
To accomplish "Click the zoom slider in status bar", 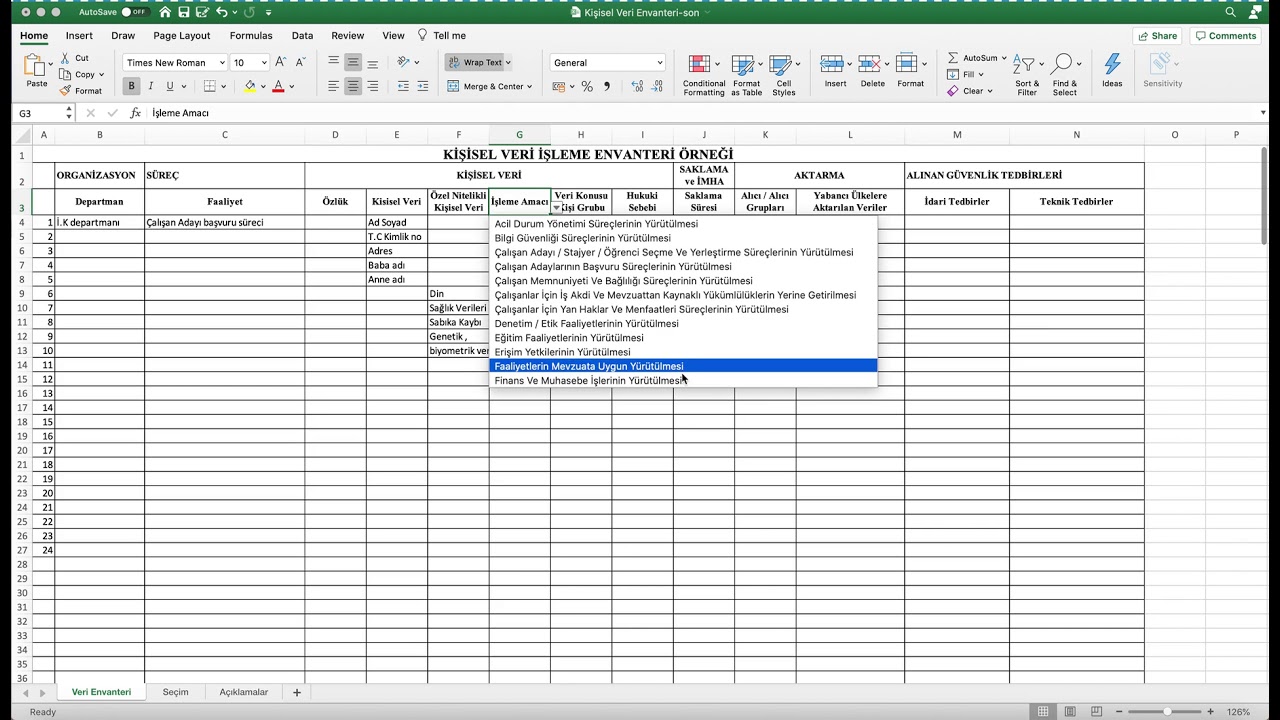I will [1166, 712].
